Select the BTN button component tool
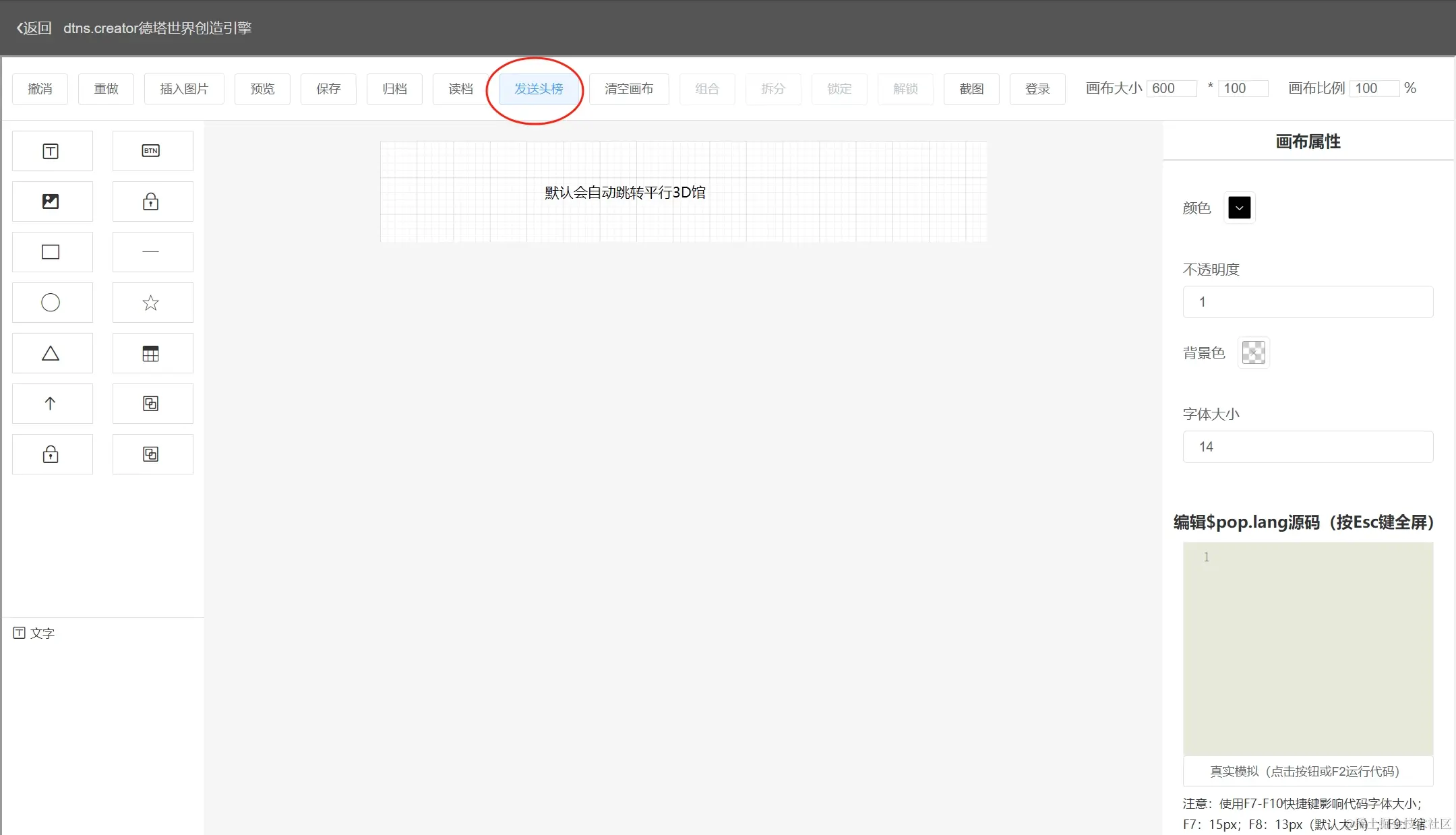This screenshot has width=1456, height=835. click(x=152, y=151)
